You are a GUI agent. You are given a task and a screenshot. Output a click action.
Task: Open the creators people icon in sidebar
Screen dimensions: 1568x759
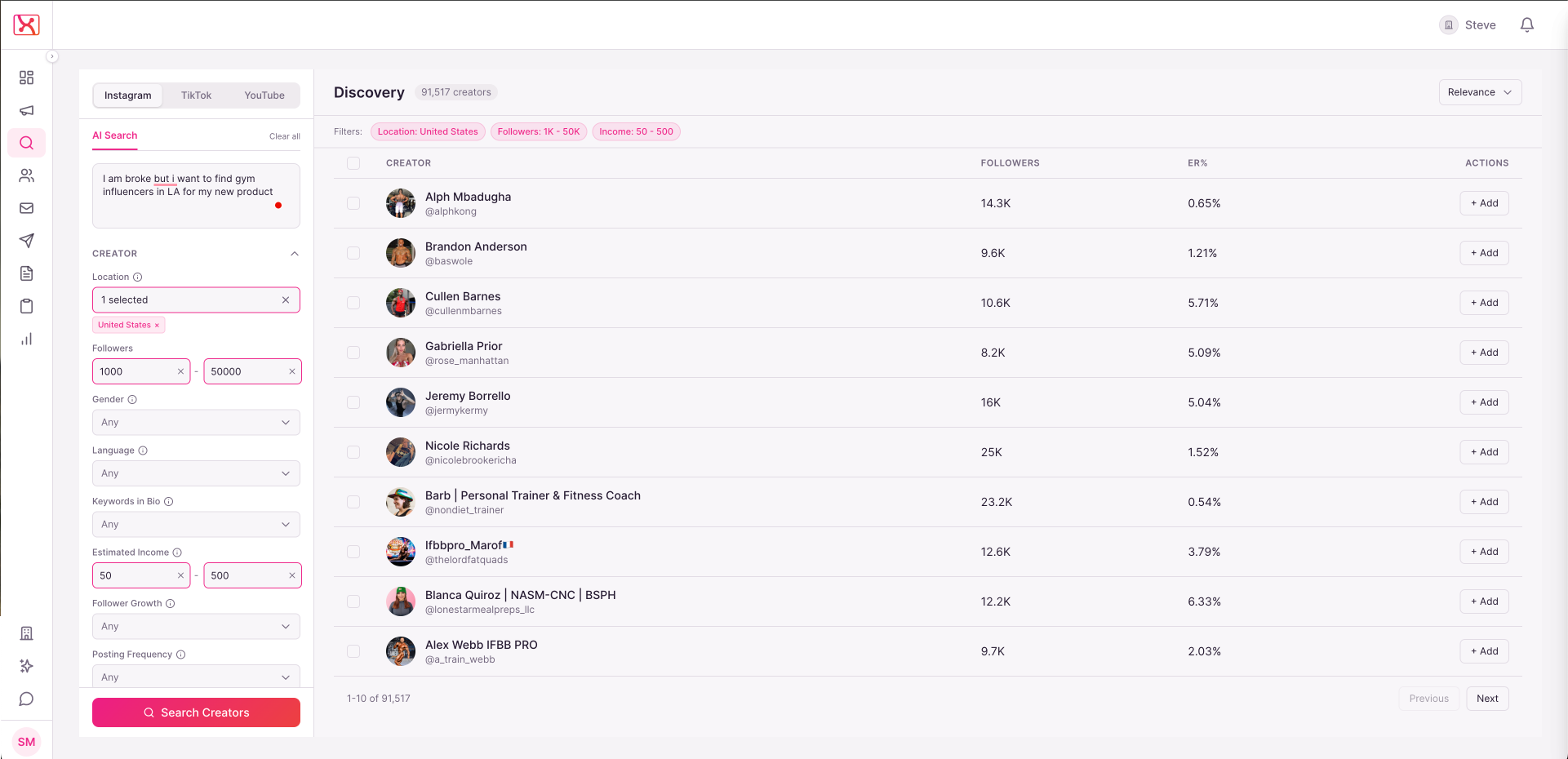(26, 175)
